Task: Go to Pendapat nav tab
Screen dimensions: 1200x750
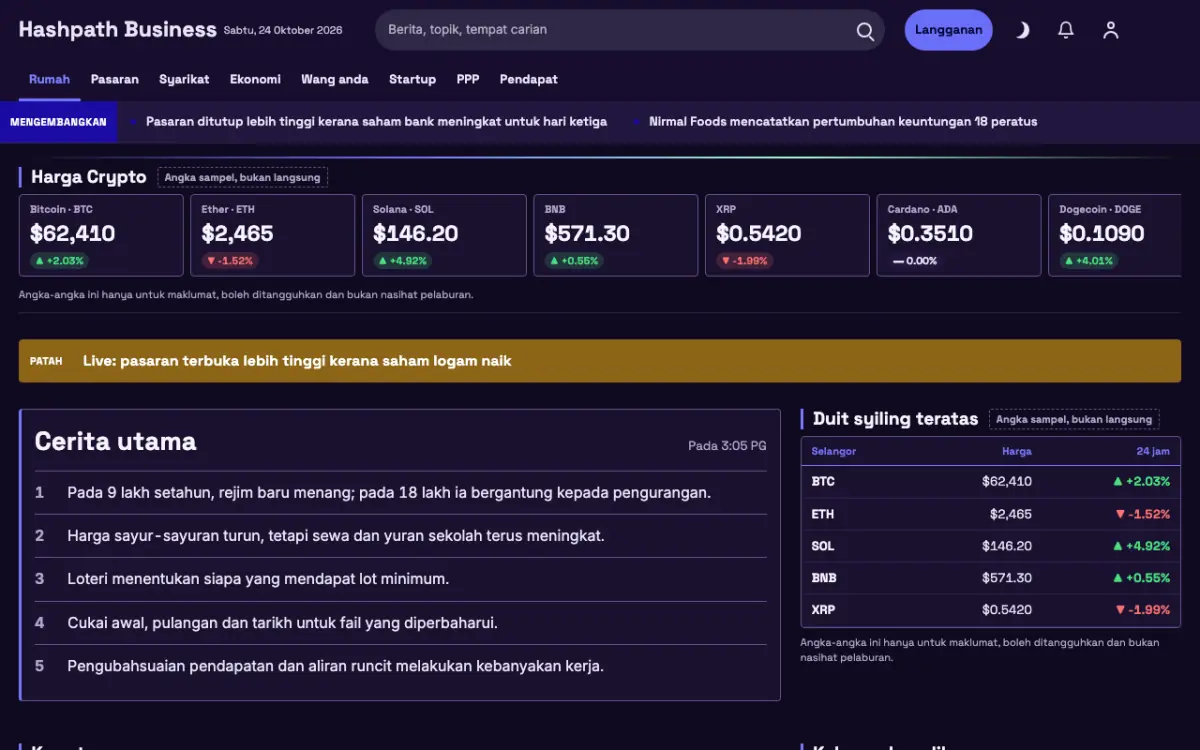Action: (x=529, y=79)
